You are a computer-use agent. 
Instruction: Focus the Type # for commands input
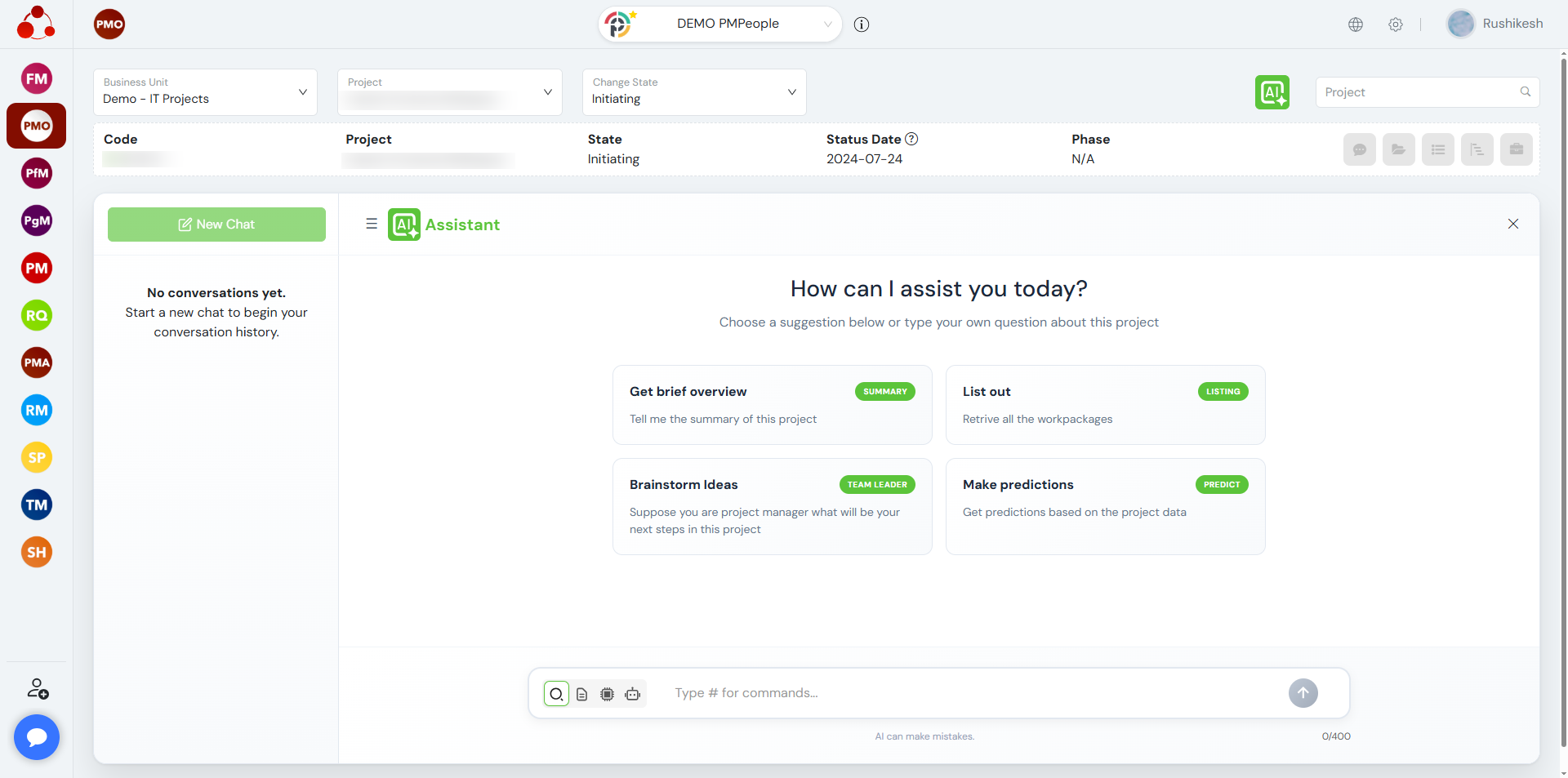coord(972,693)
